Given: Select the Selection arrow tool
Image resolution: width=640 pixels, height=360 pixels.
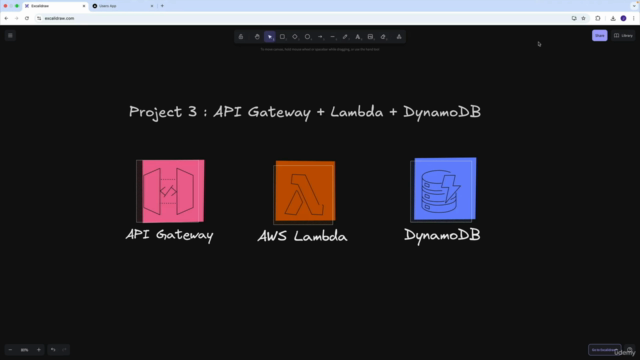Looking at the screenshot, I should tap(270, 37).
